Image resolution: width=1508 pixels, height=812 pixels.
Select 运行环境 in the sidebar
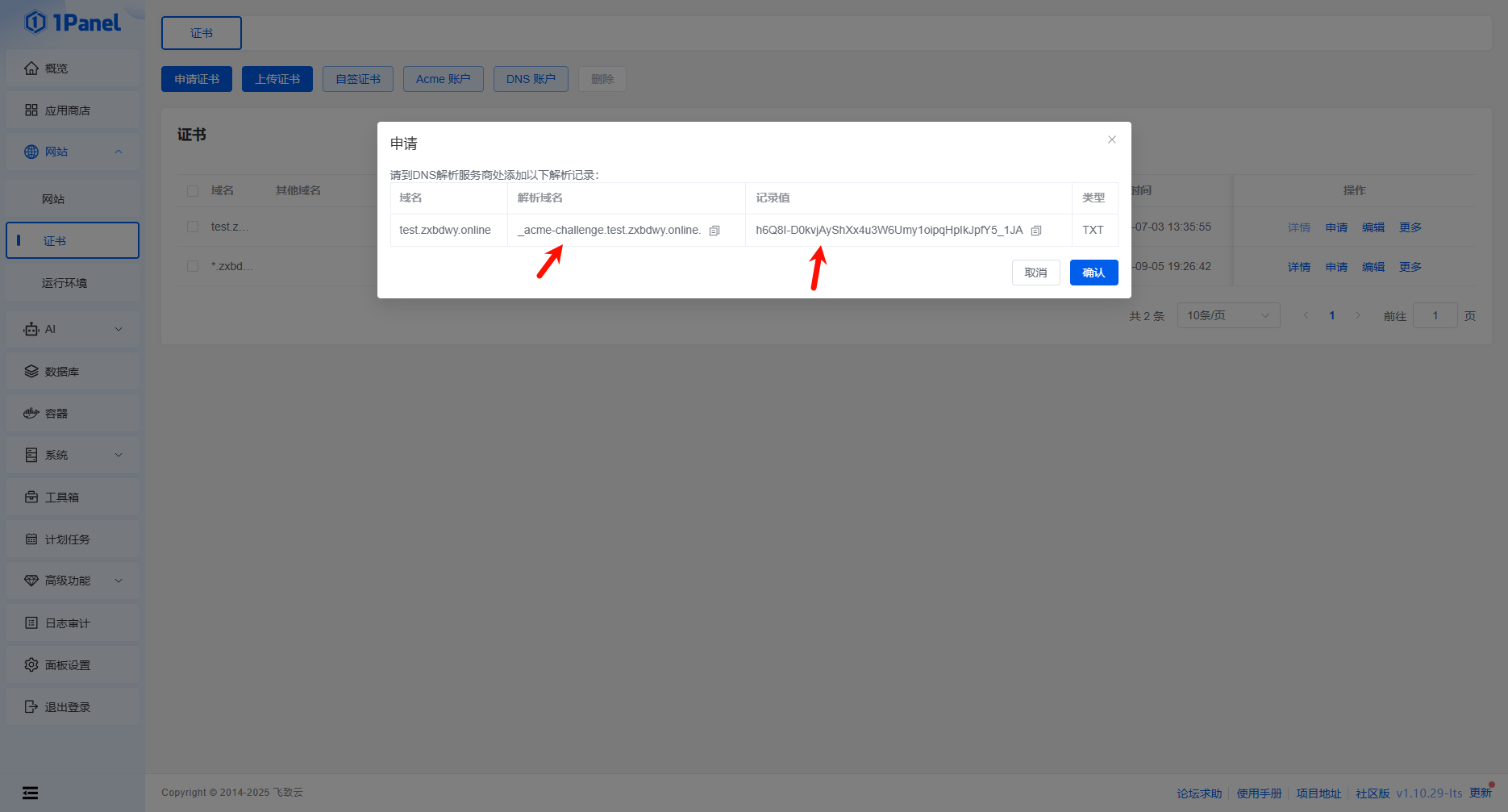65,283
